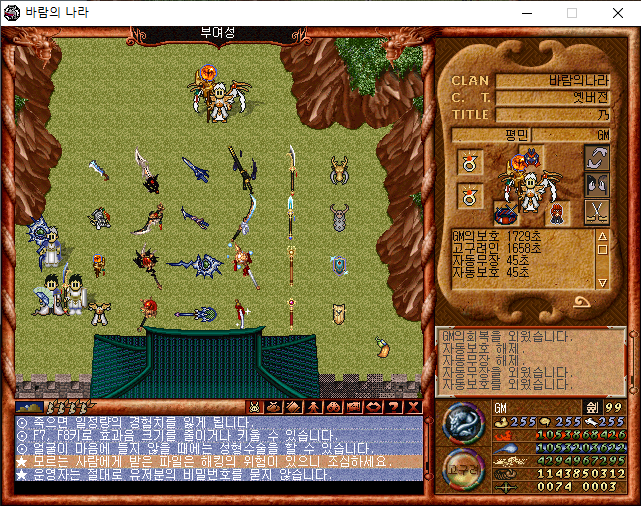Click the health value 1053868426
The height and width of the screenshot is (506, 641).
[580, 435]
